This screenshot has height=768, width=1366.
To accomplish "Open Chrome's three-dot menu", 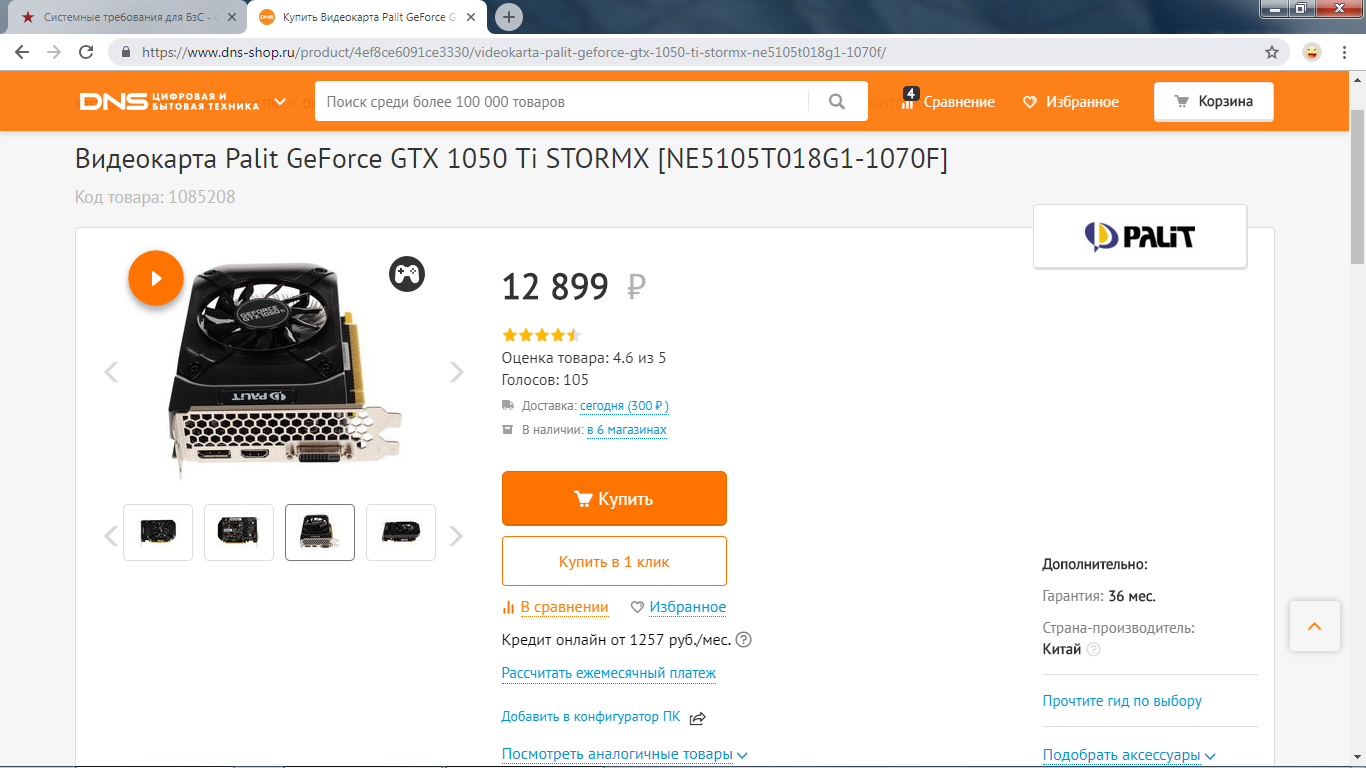I will click(1345, 52).
